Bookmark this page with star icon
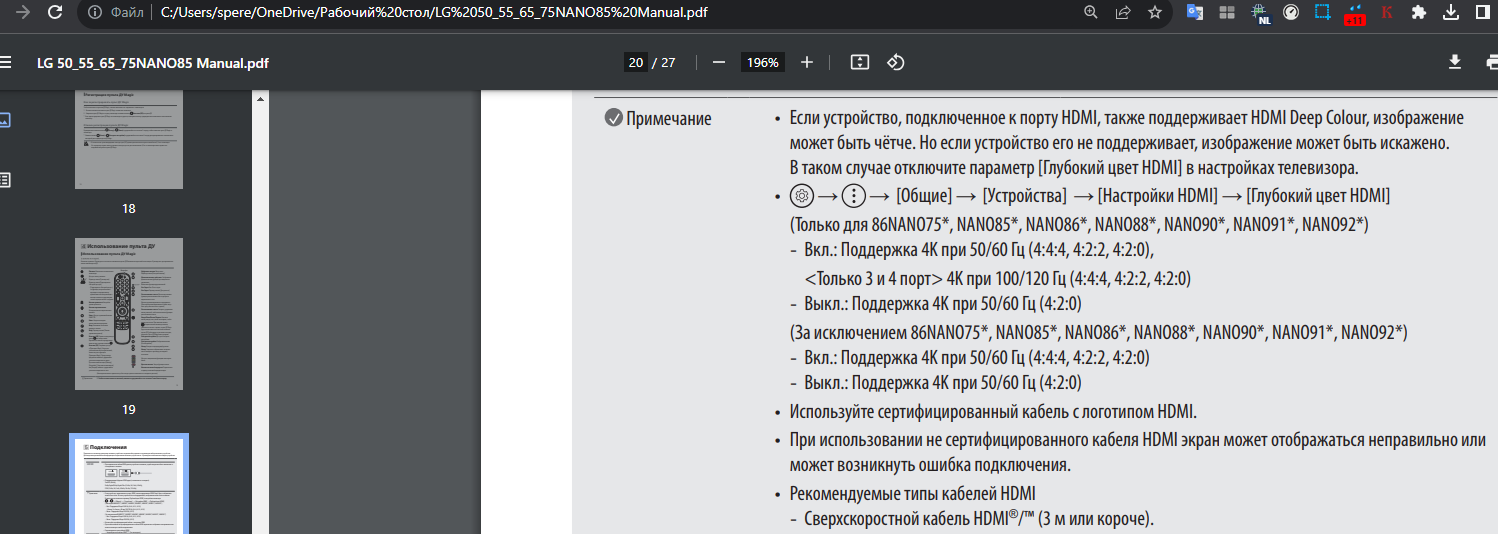 pos(1155,13)
